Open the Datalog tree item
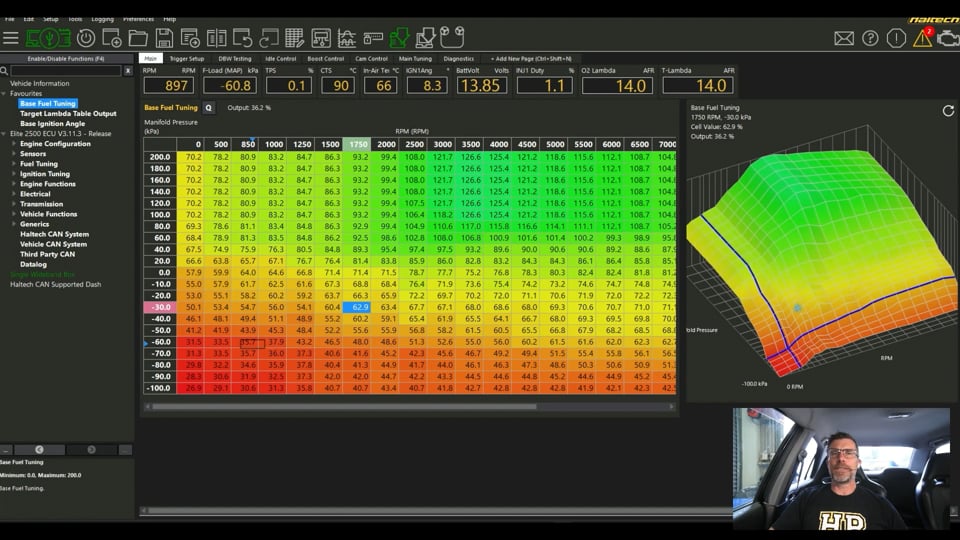960x540 pixels. [x=33, y=264]
